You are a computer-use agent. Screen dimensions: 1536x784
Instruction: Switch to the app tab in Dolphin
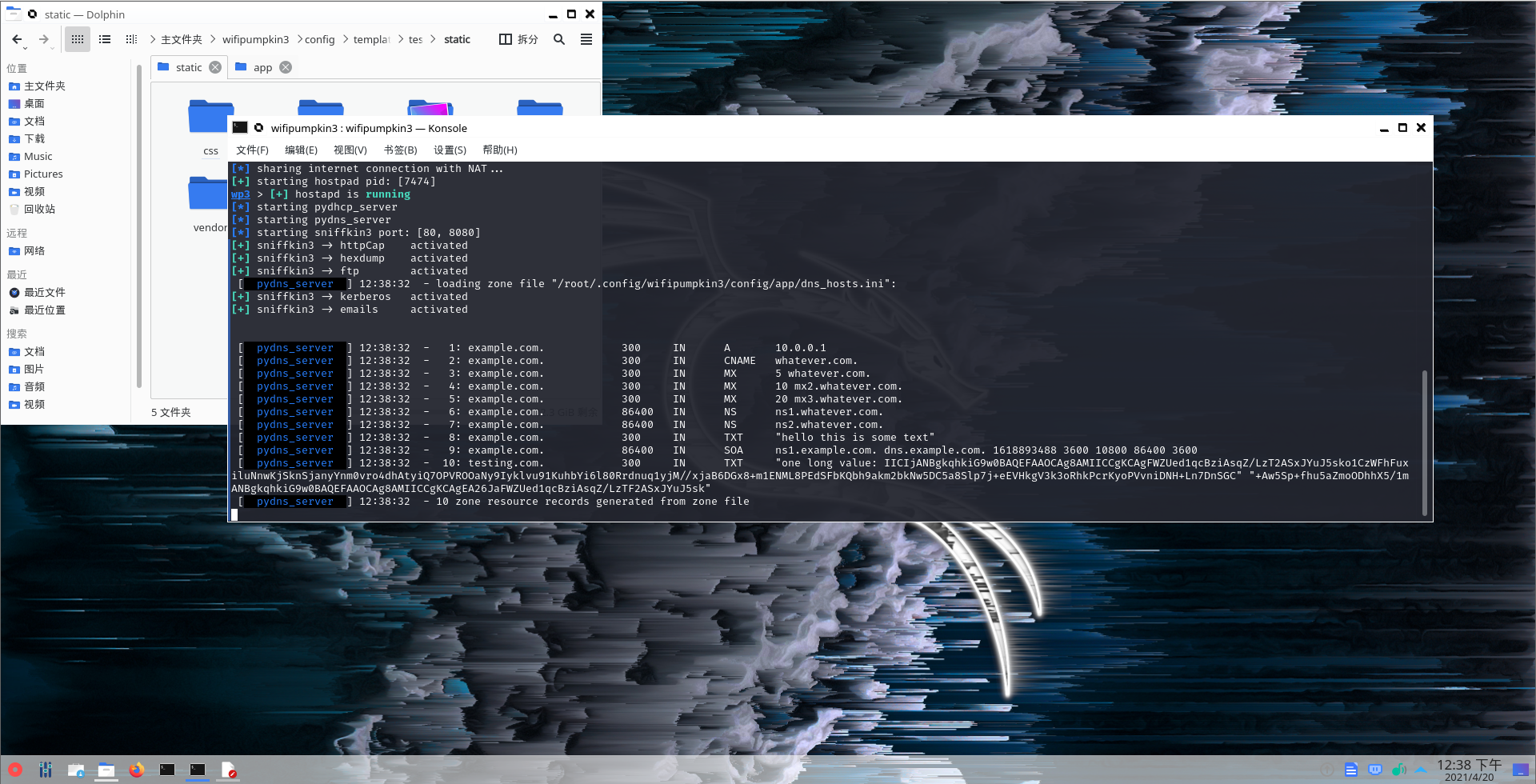pyautogui.click(x=262, y=67)
